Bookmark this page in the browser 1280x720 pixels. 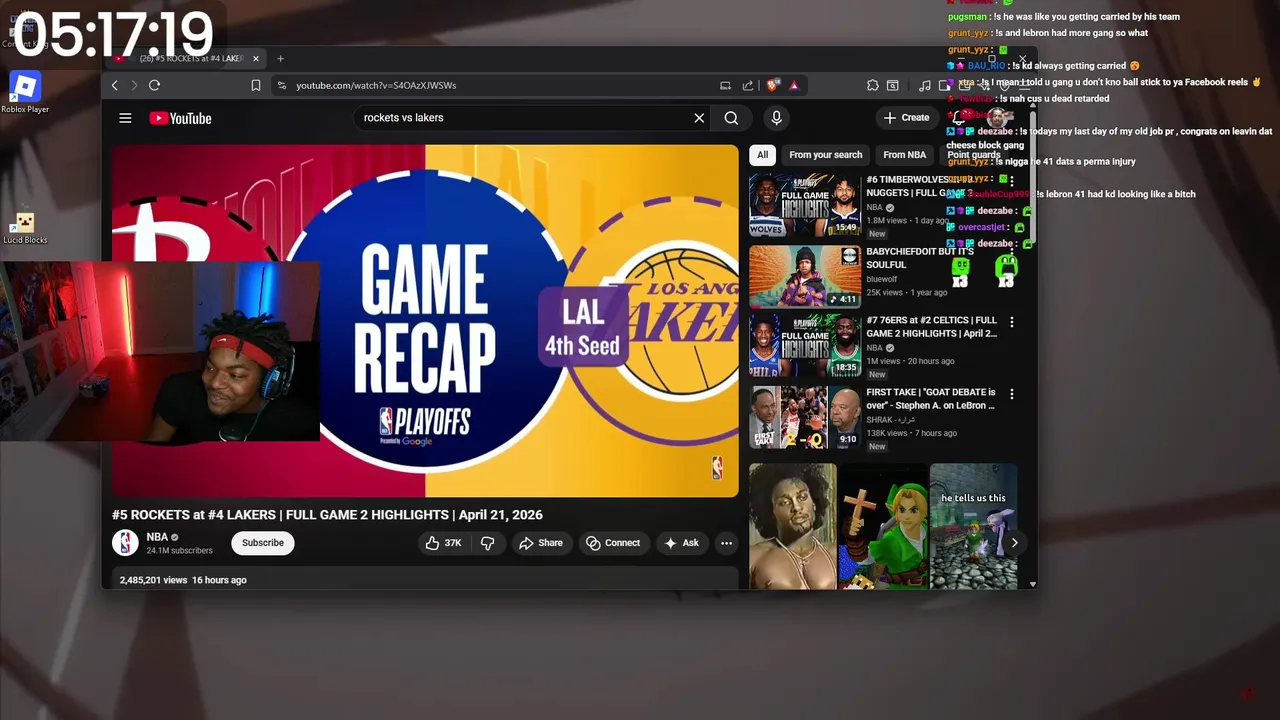click(x=256, y=85)
